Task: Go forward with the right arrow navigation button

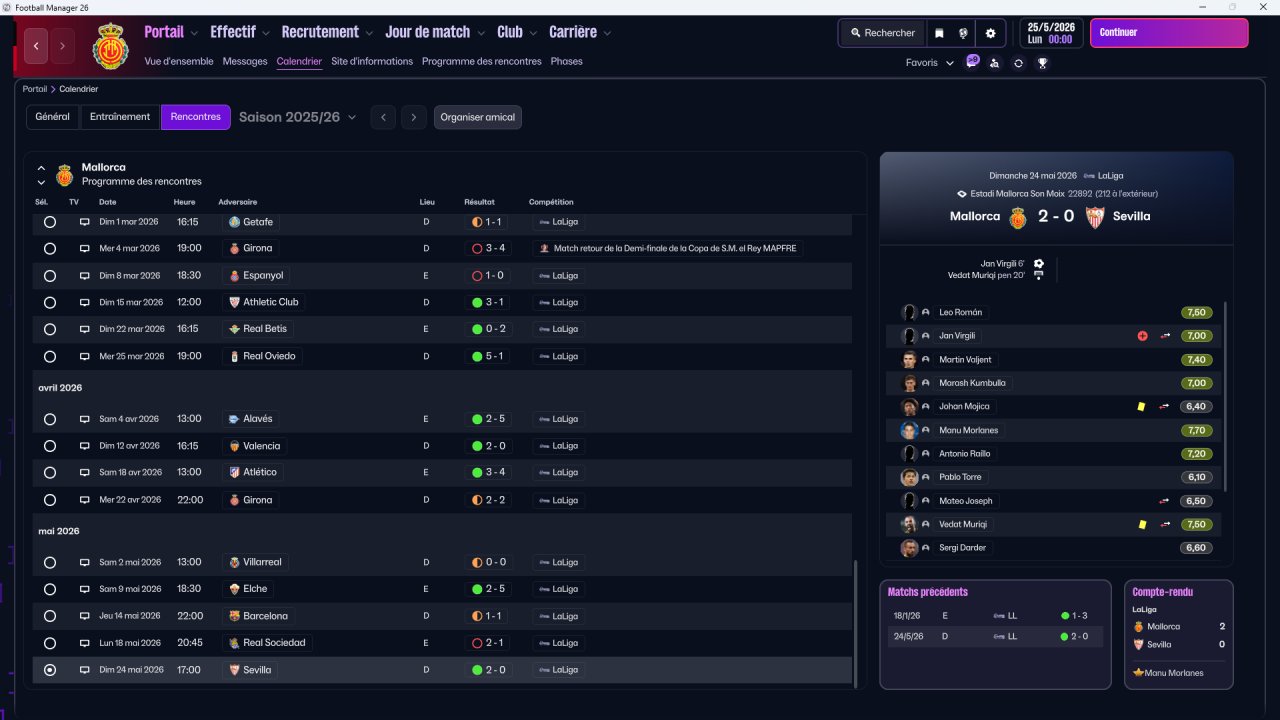Action: point(62,46)
